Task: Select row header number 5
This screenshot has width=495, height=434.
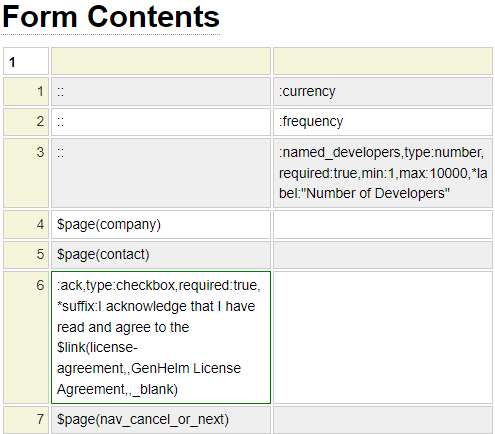Action: [x=26, y=255]
